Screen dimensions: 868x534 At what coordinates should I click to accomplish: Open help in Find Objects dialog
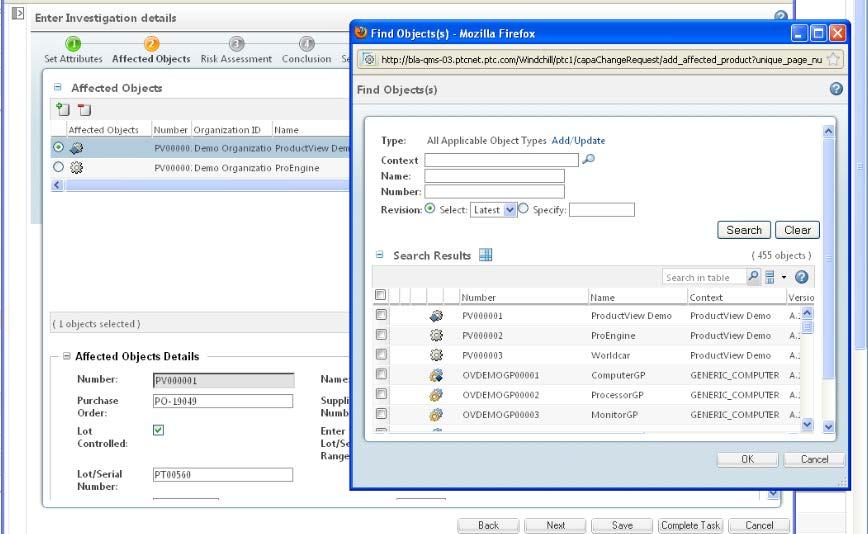tap(836, 89)
